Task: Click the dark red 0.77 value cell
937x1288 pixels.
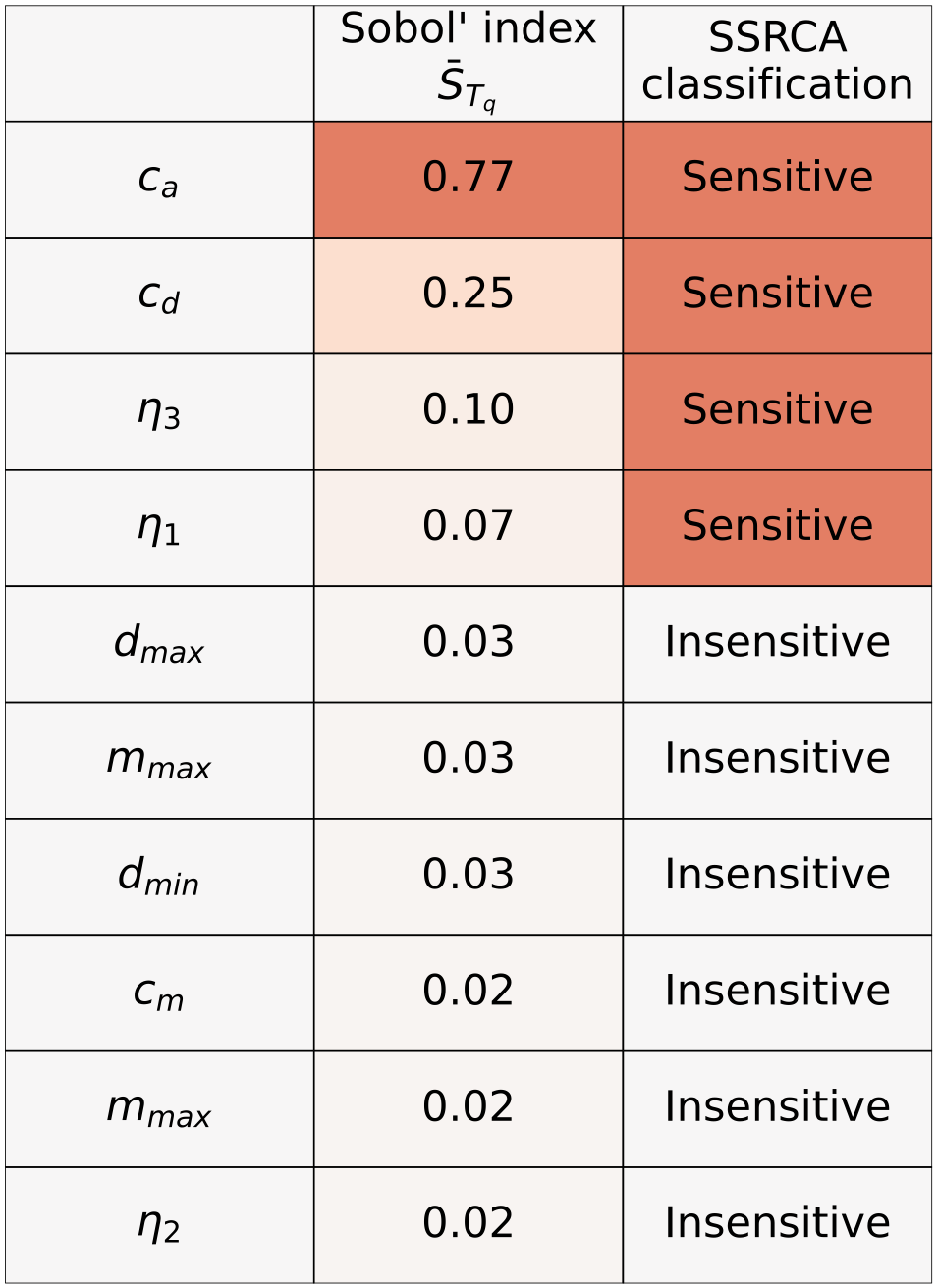Action: 468,180
